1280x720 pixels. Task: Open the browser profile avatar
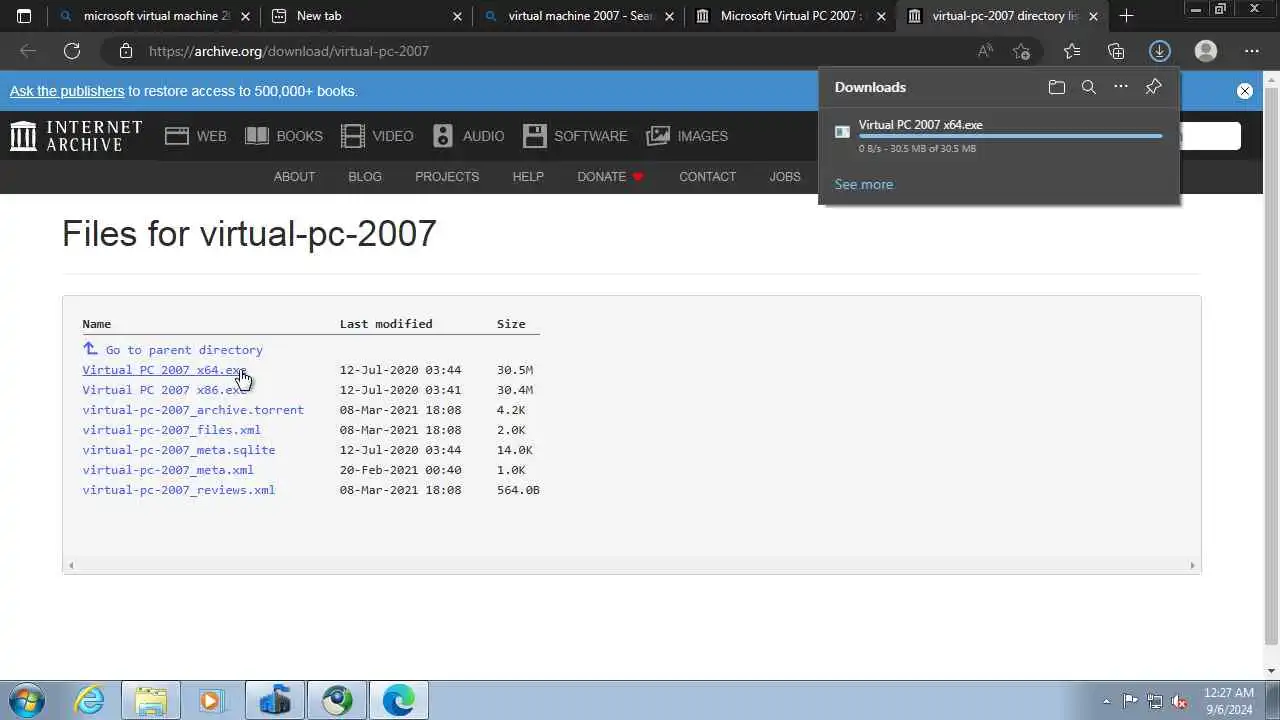pyautogui.click(x=1206, y=51)
